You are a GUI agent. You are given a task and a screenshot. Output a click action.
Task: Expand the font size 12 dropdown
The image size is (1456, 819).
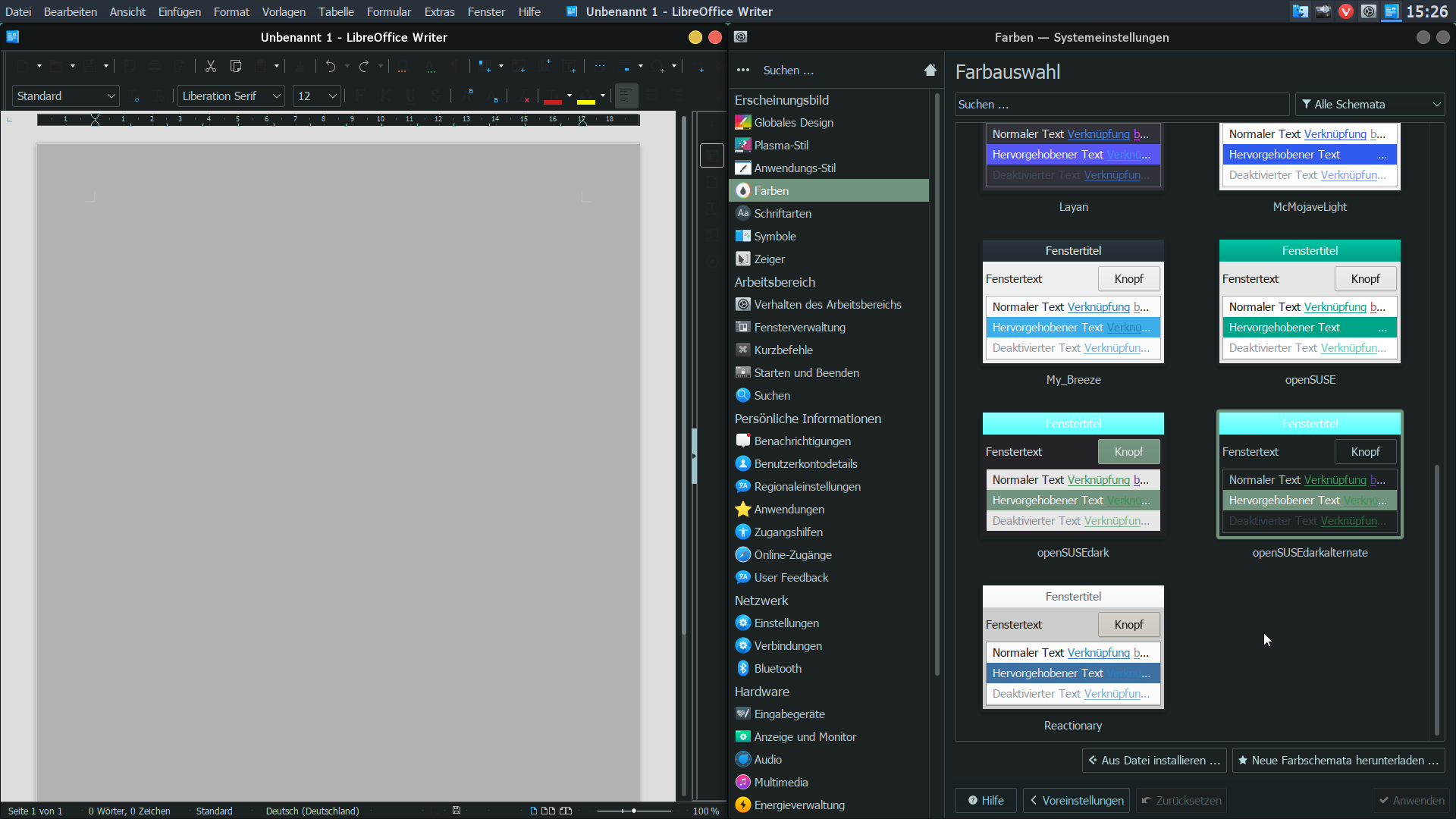(332, 96)
